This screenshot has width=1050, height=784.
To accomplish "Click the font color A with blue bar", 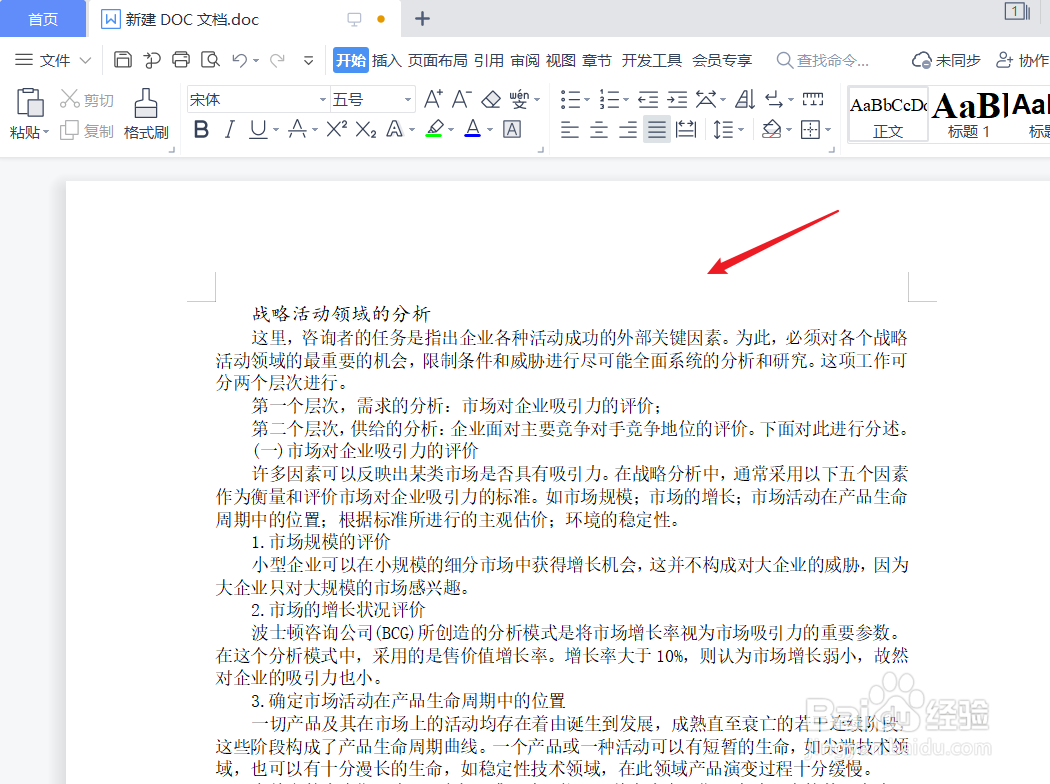I will pos(473,129).
